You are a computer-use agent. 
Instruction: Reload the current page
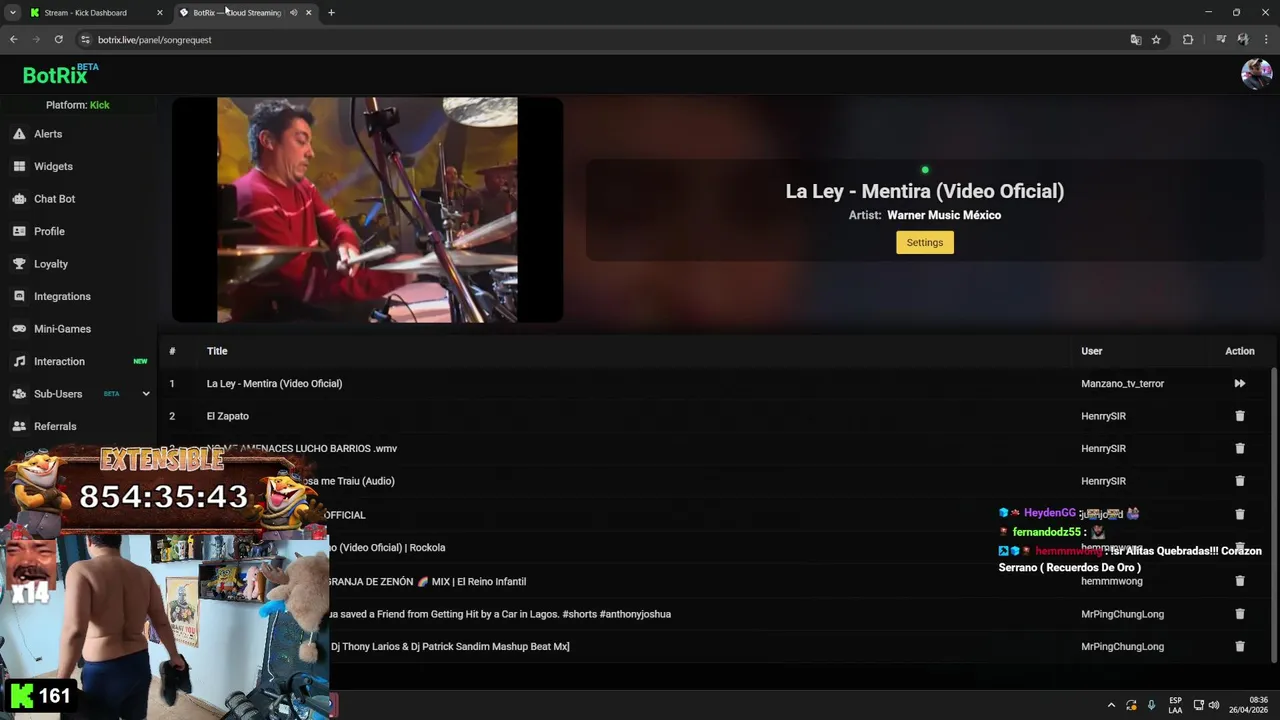[59, 40]
